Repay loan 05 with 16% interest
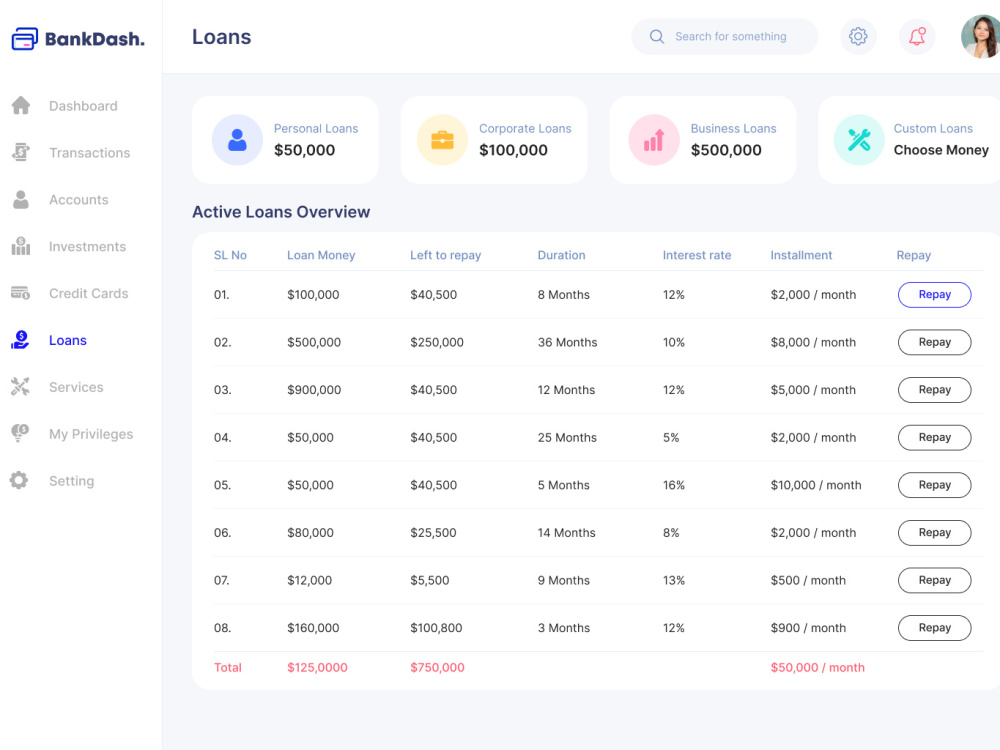The height and width of the screenshot is (750, 1000). click(934, 485)
